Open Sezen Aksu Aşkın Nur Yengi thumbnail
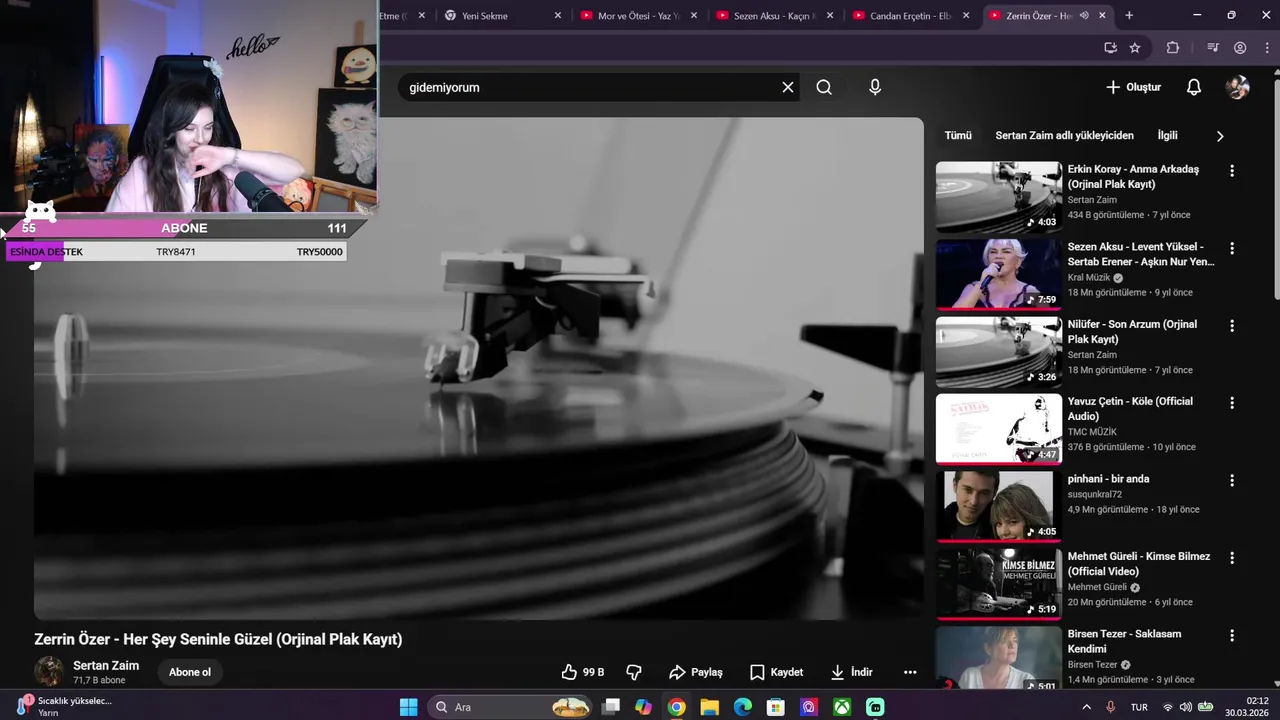The width and height of the screenshot is (1280, 720). [998, 274]
